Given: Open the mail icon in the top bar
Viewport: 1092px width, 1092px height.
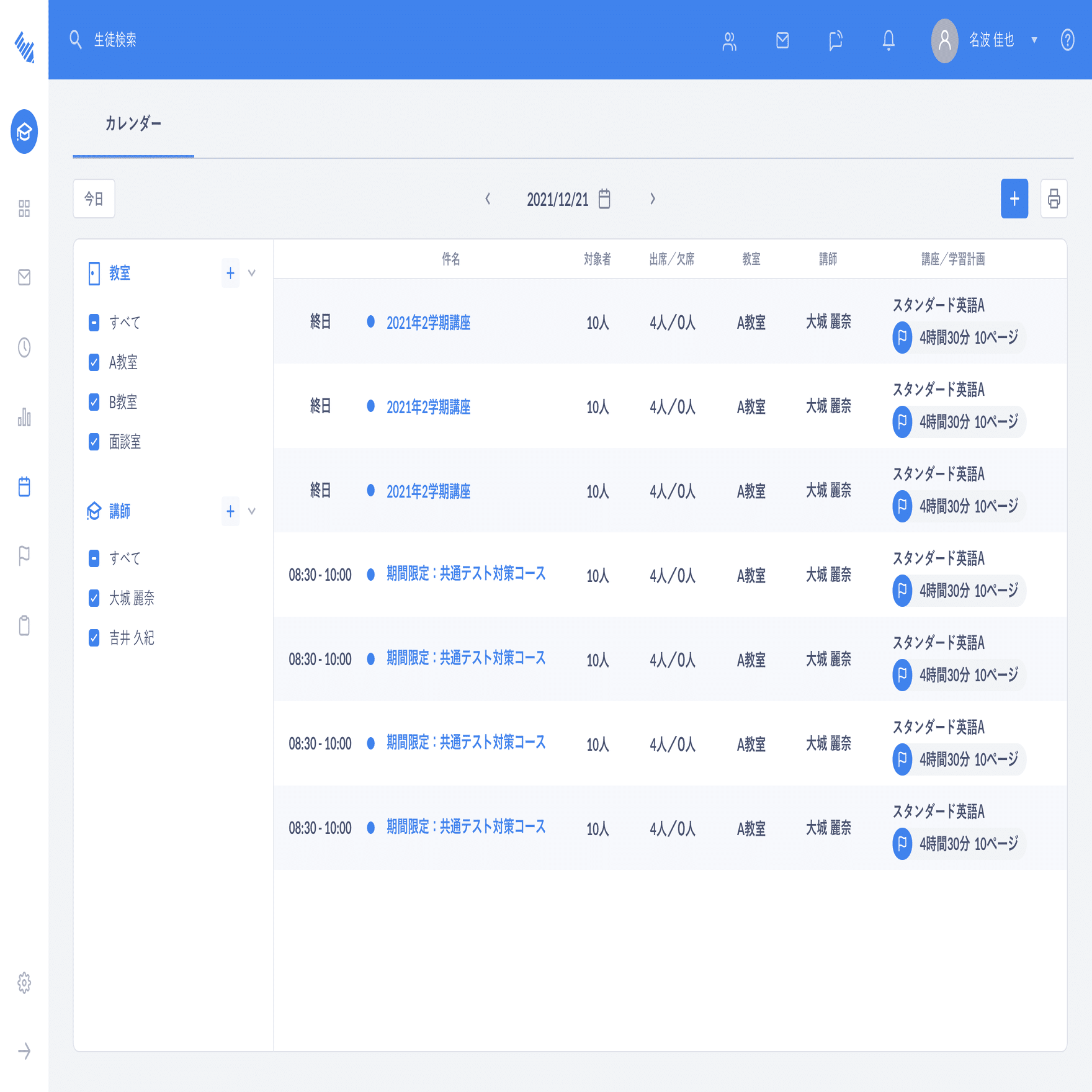Looking at the screenshot, I should pyautogui.click(x=782, y=40).
